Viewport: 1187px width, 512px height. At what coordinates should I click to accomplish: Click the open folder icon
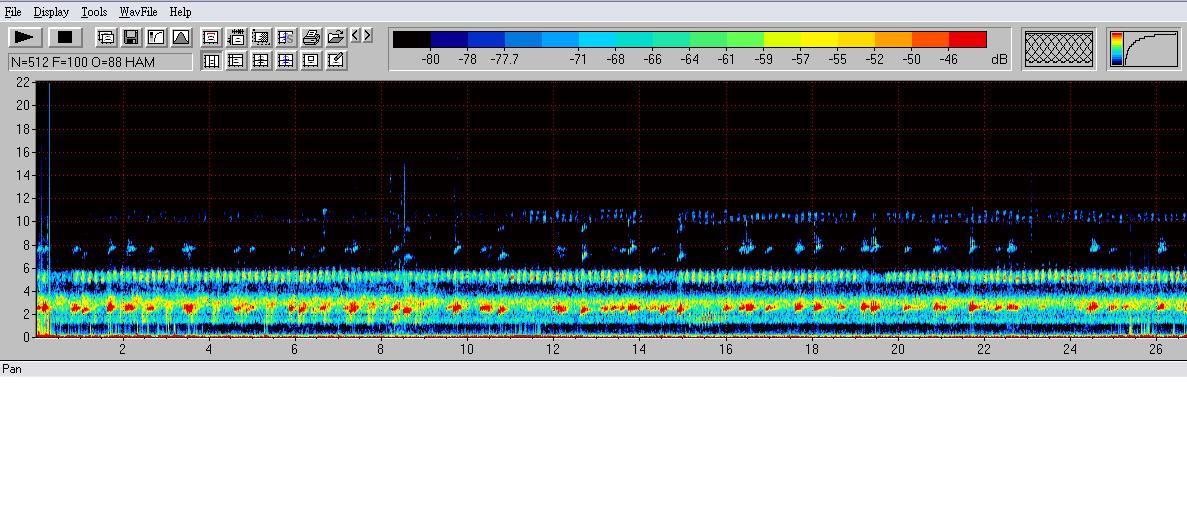[336, 38]
